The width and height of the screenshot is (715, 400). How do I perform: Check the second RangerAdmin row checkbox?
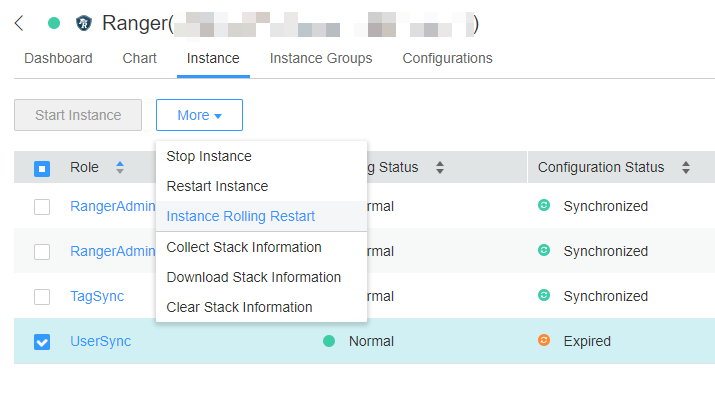point(42,252)
